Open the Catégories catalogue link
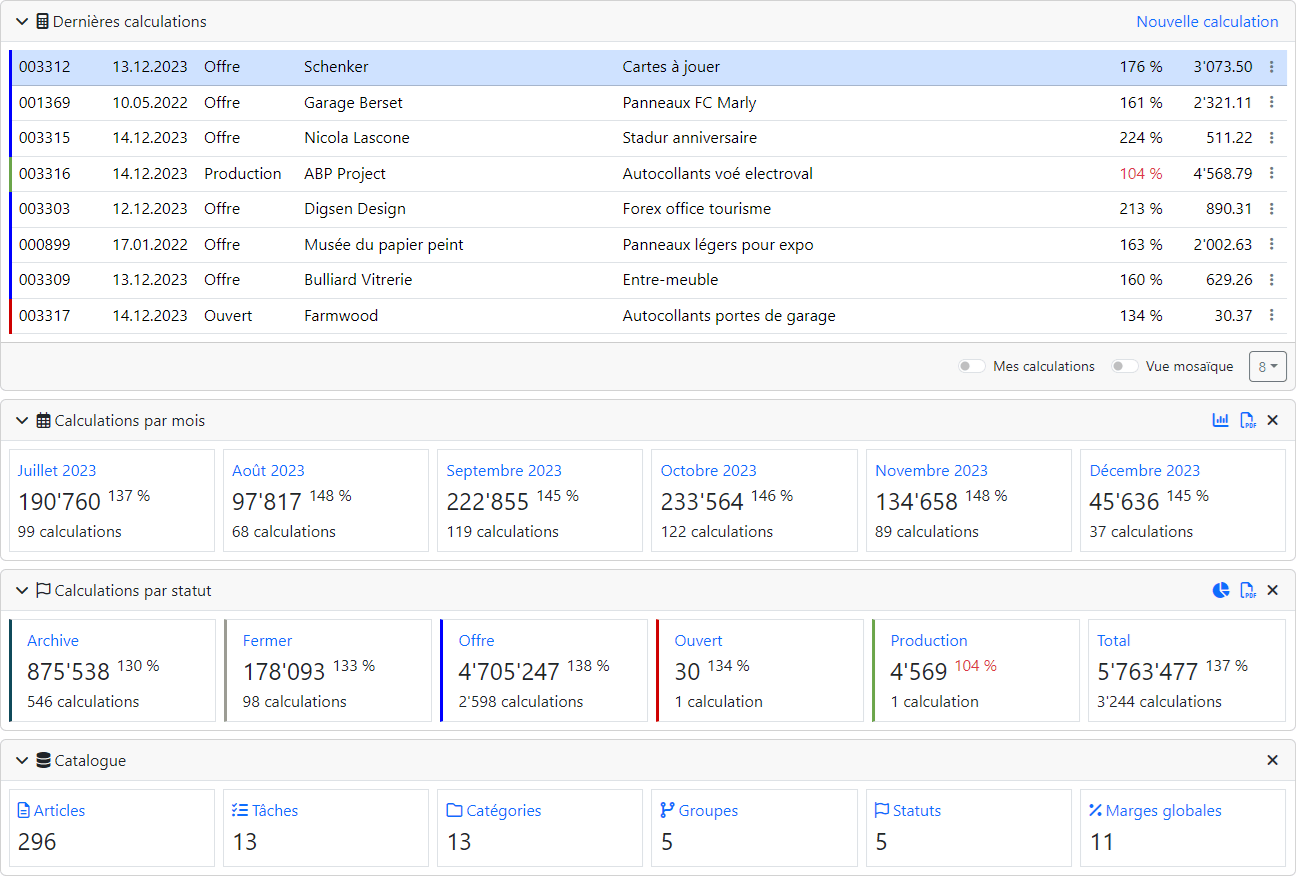This screenshot has height=876, width=1296. pyautogui.click(x=494, y=810)
